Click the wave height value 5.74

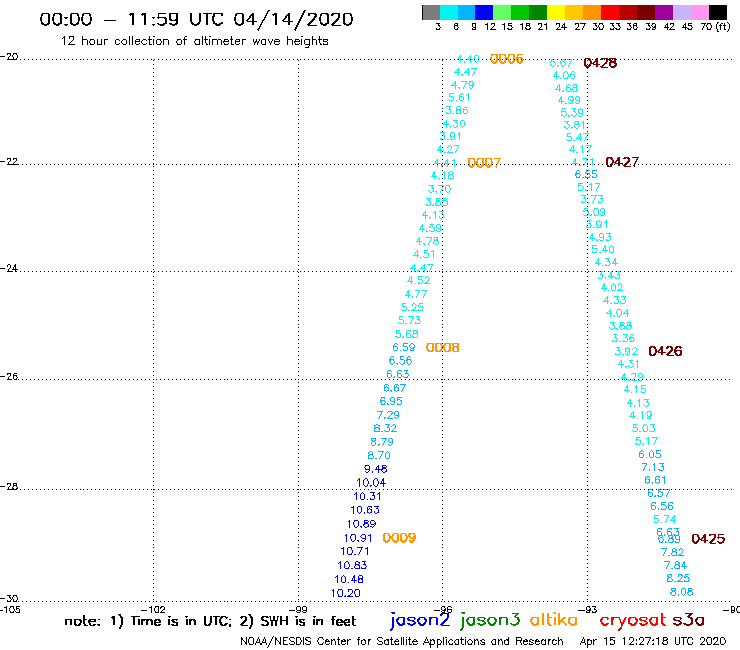coord(664,519)
